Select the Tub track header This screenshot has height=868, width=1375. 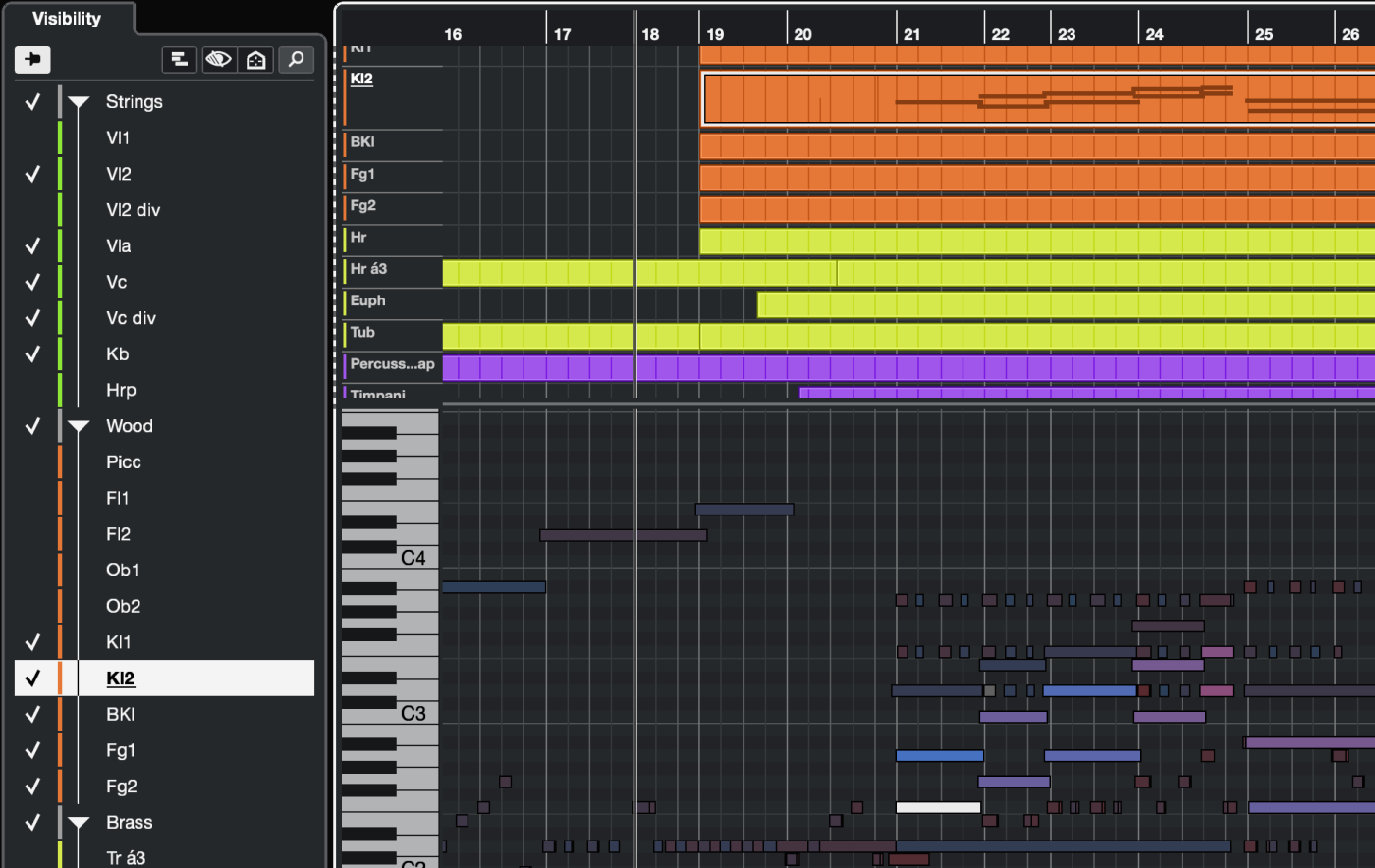(x=393, y=336)
